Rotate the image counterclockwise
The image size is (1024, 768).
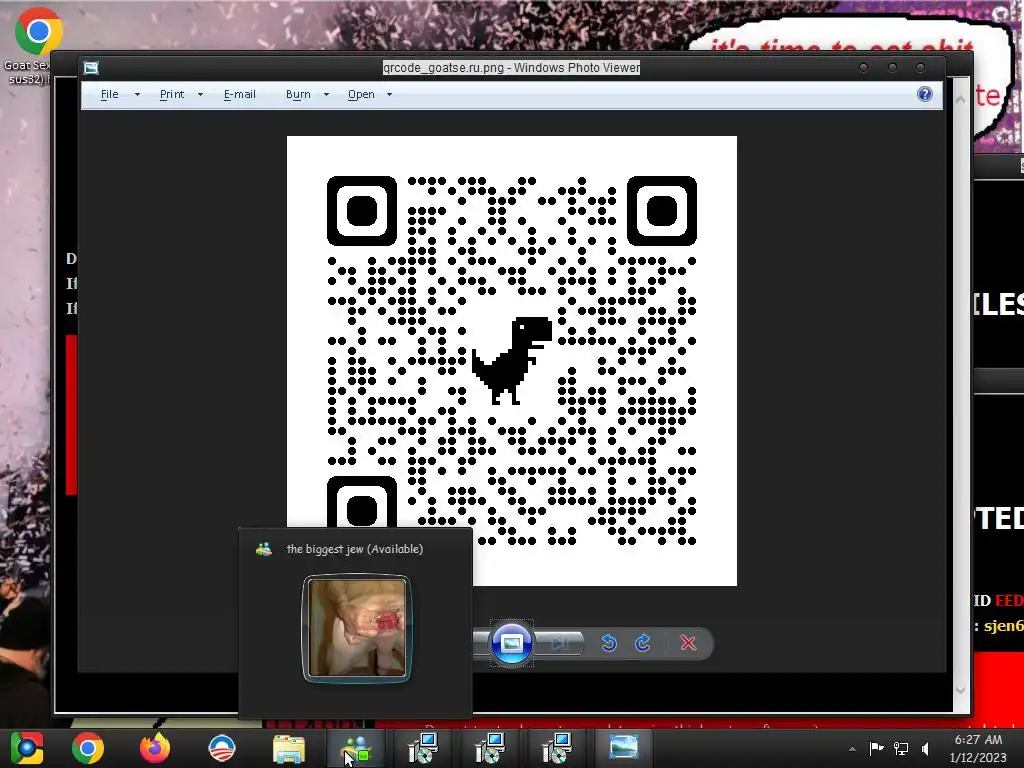click(609, 644)
